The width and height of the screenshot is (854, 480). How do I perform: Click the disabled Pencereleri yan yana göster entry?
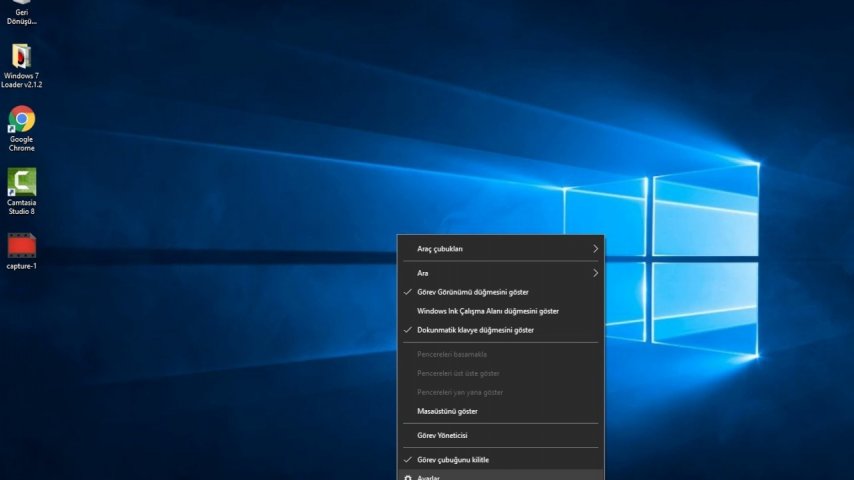click(x=501, y=392)
